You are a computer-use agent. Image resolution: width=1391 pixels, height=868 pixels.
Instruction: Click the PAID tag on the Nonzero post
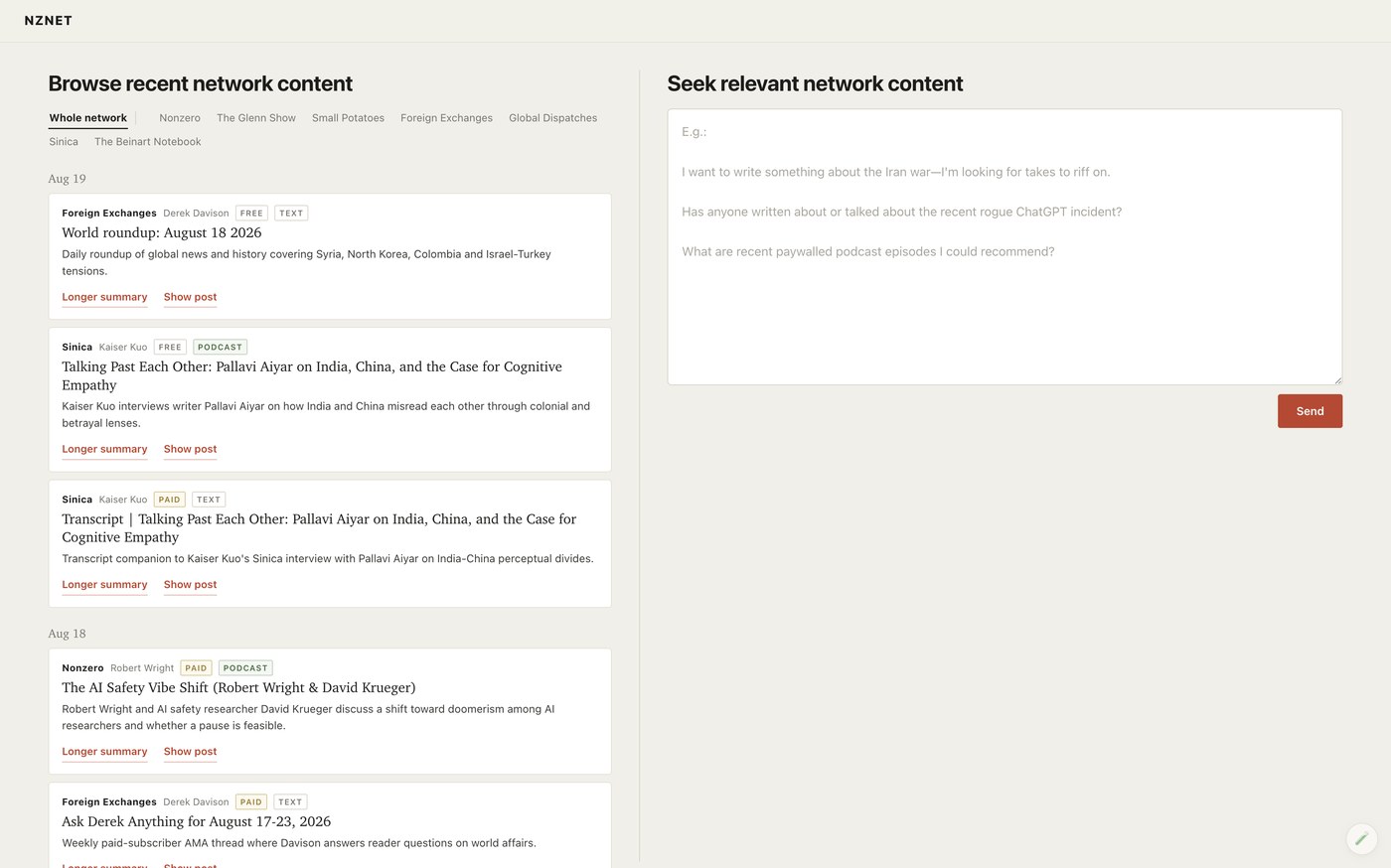pos(197,668)
